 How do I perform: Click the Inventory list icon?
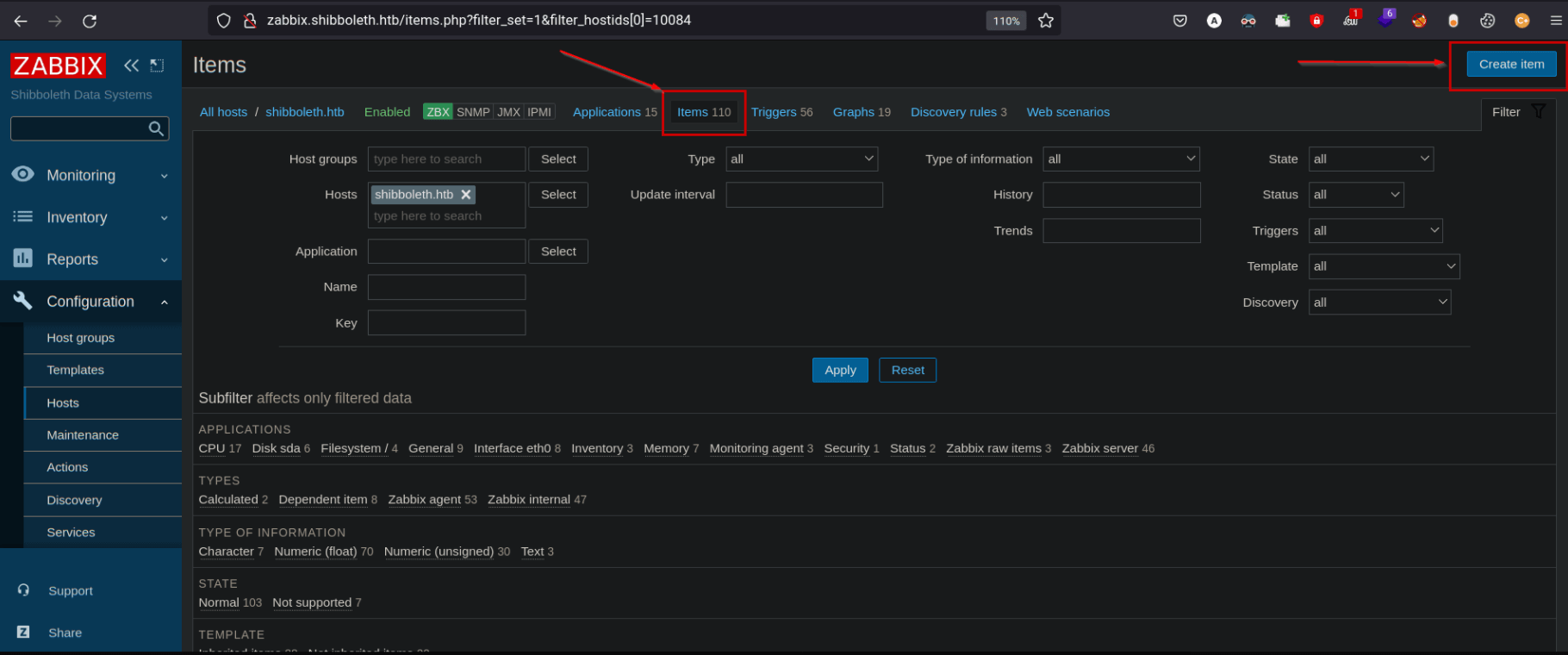coord(23,216)
